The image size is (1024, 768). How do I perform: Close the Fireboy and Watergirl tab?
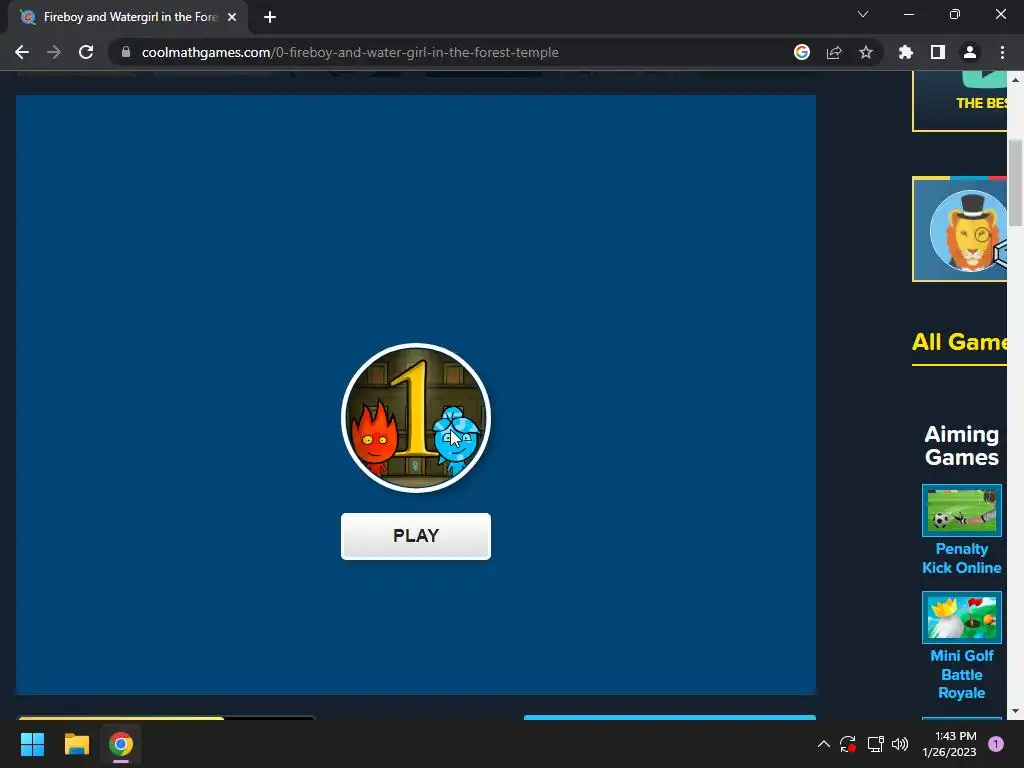[232, 17]
